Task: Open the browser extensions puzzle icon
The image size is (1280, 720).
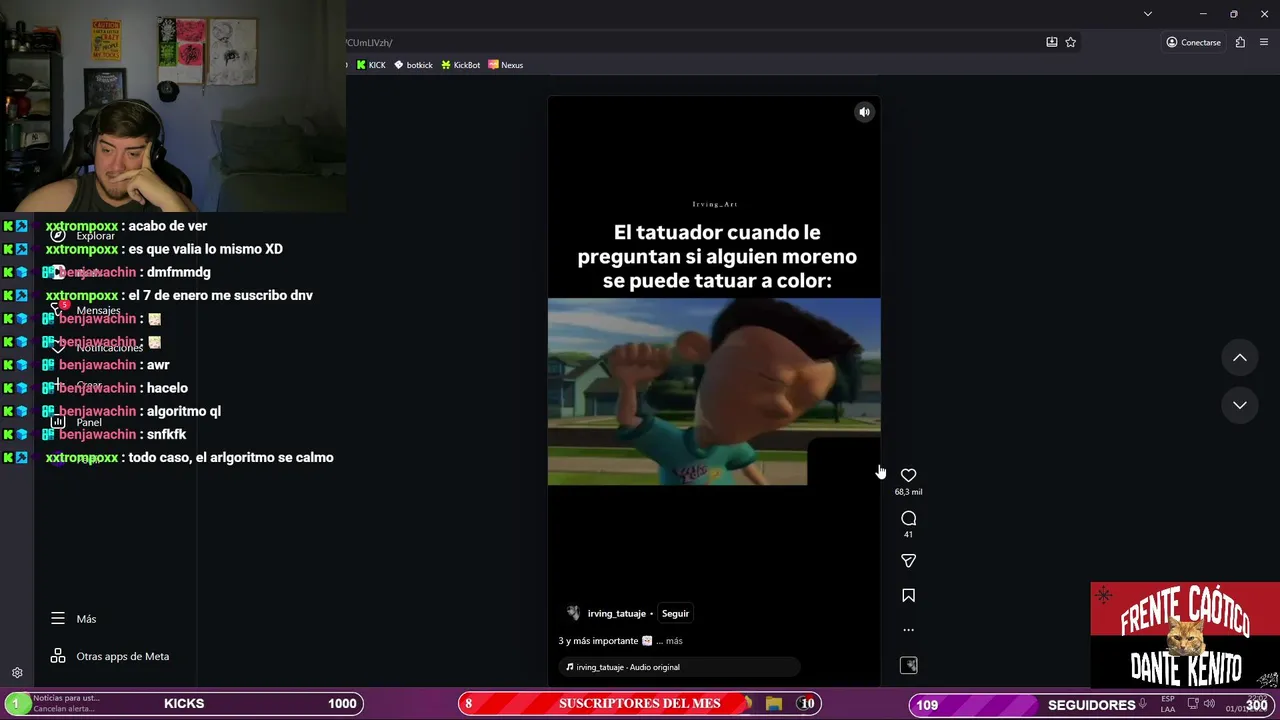Action: (1240, 42)
